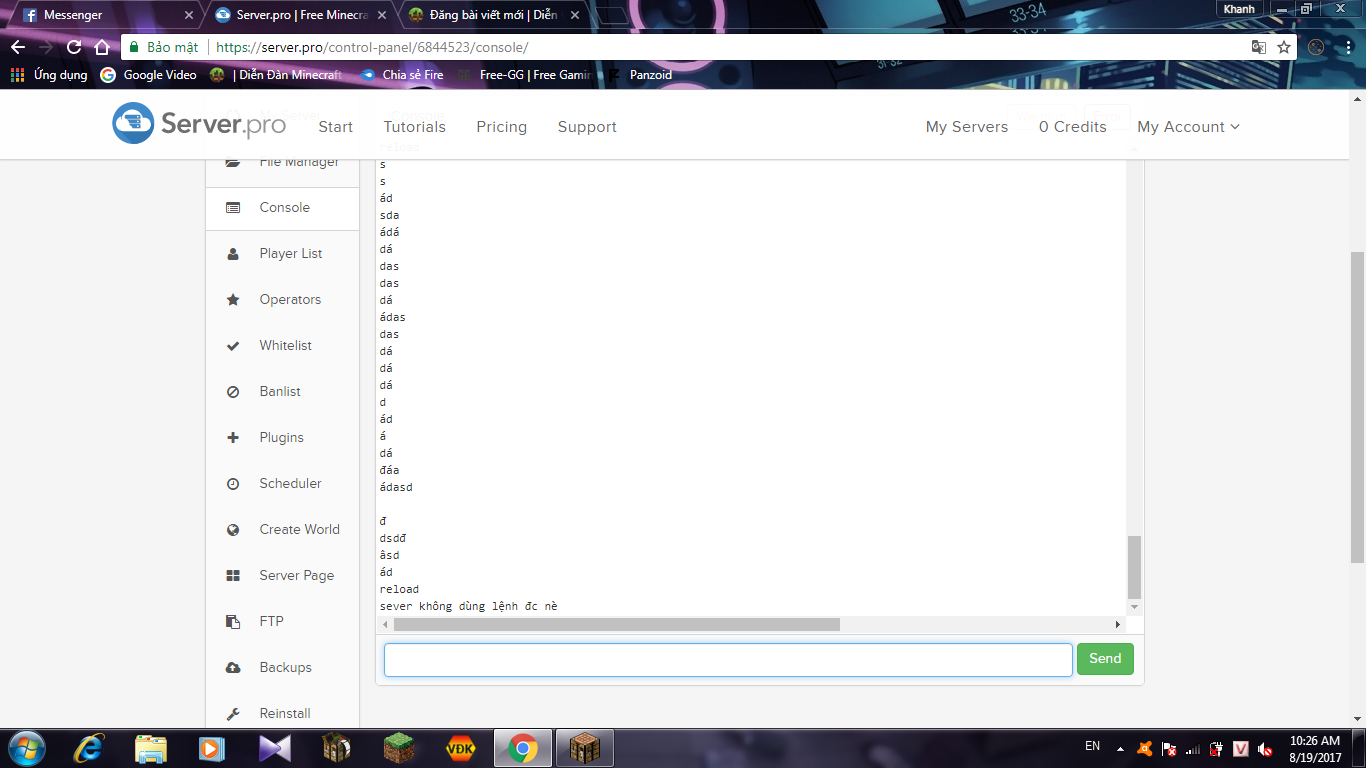The height and width of the screenshot is (768, 1366).
Task: Go back with the browser back arrow
Action: pos(18,47)
